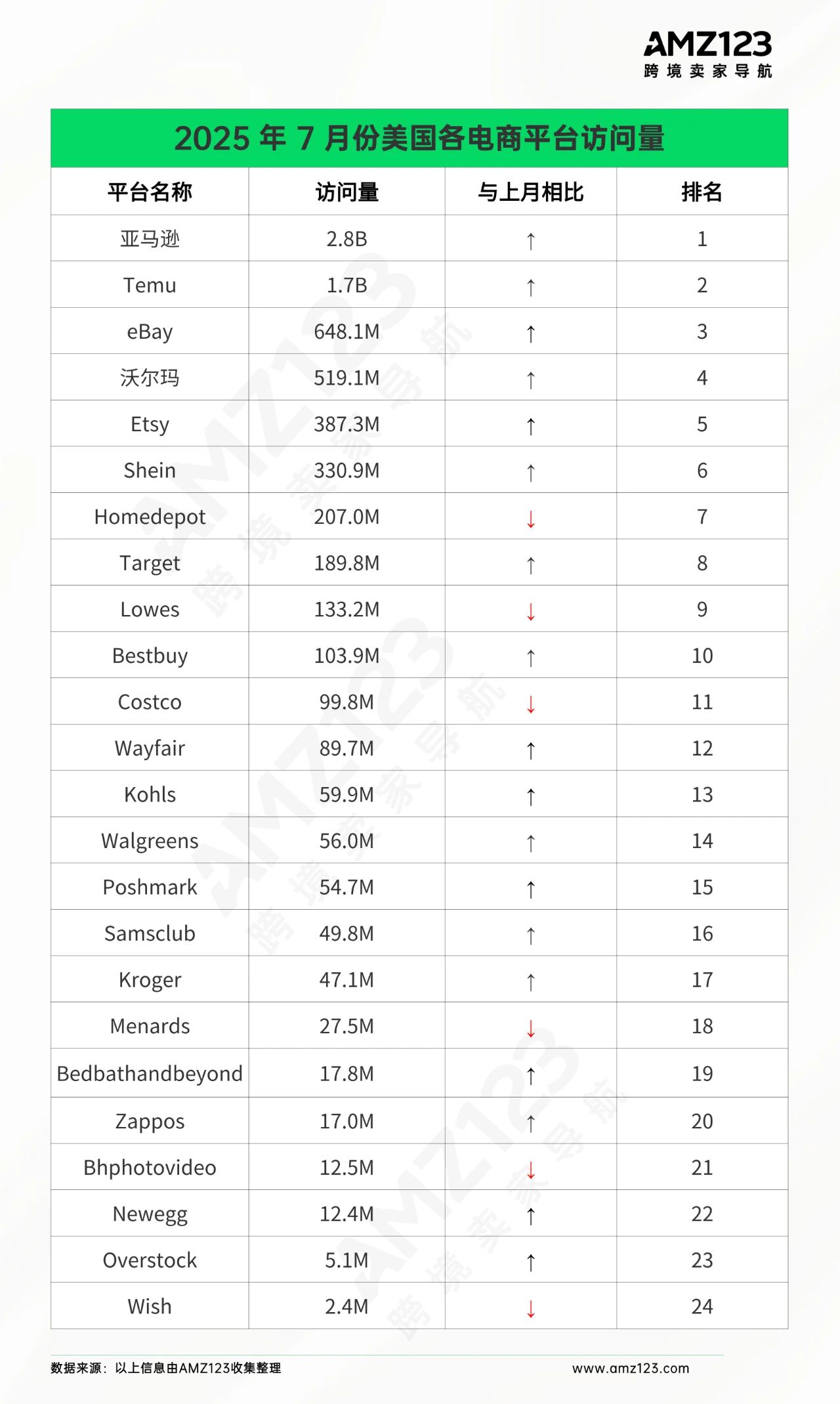Click the 与上月相比 column header
The image size is (840, 1404).
pyautogui.click(x=530, y=192)
